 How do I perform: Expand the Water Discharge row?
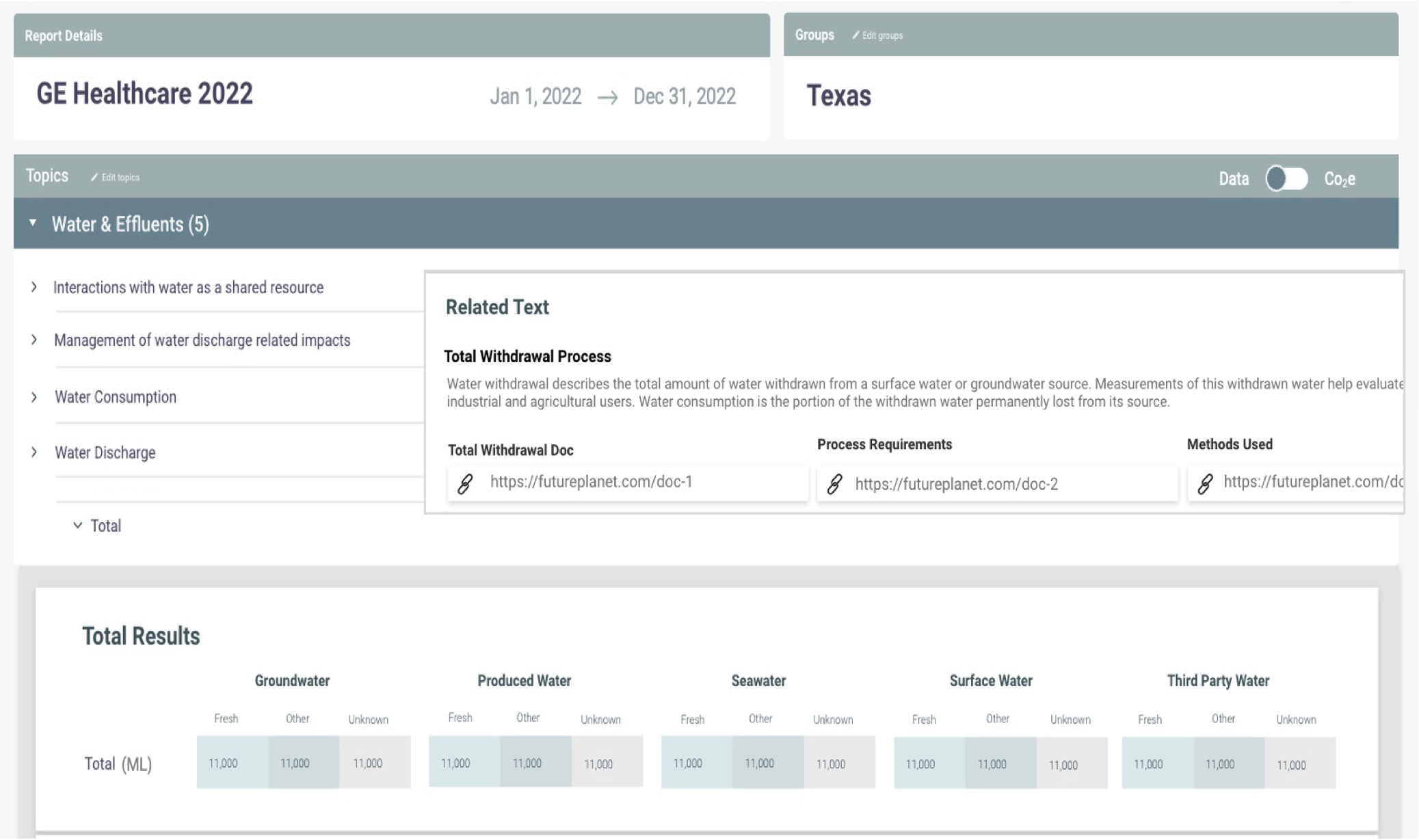click(x=34, y=452)
